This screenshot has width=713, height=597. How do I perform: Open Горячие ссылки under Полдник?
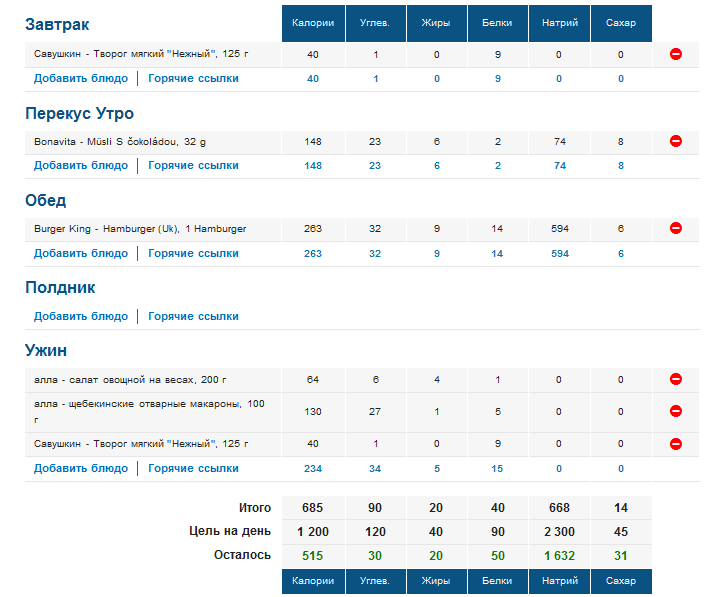pos(193,316)
